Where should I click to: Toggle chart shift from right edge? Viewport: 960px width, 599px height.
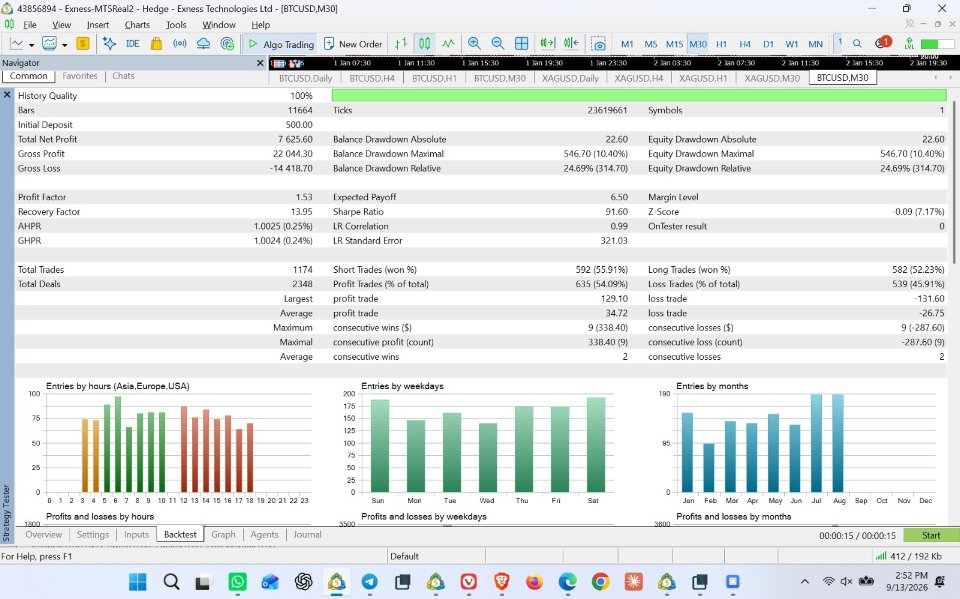pos(571,43)
